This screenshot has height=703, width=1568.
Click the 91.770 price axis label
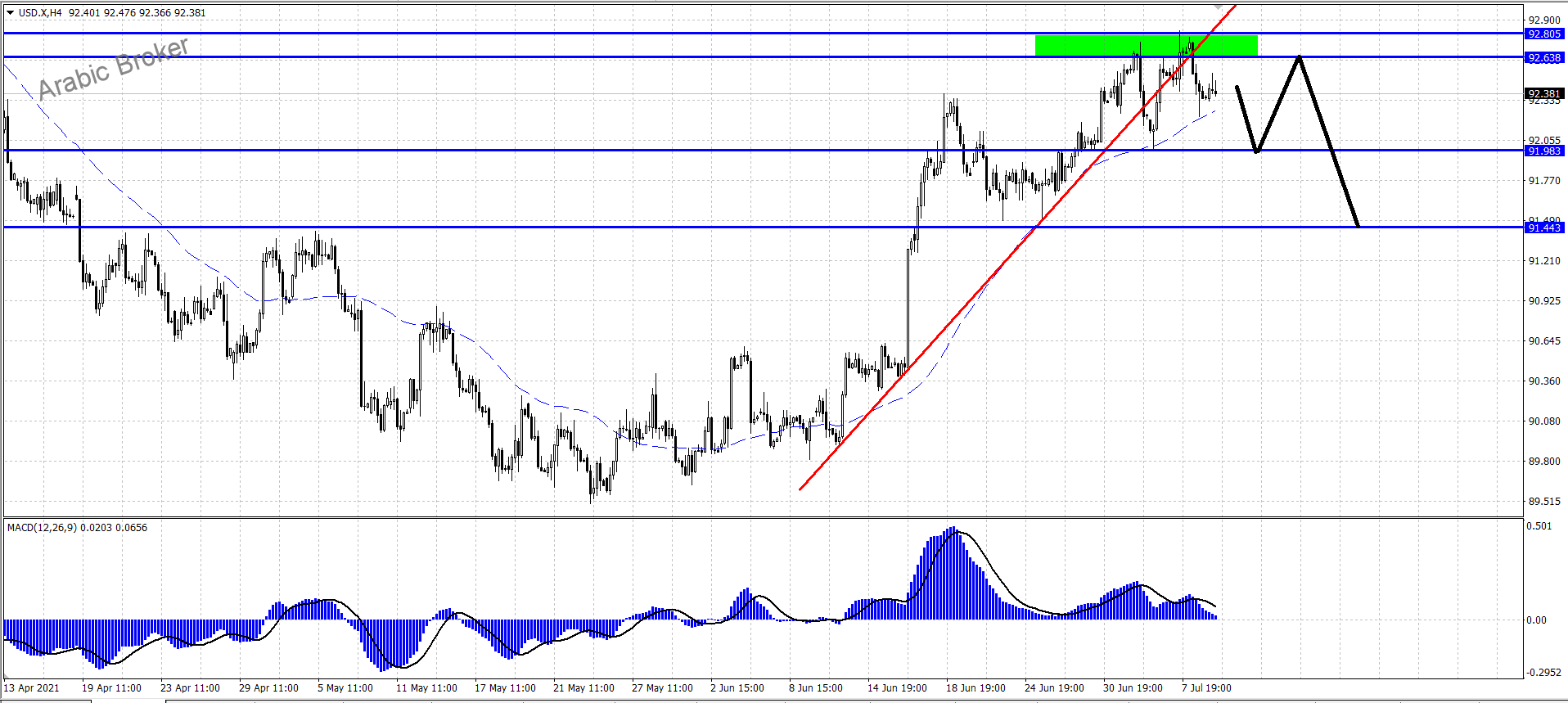(1544, 181)
